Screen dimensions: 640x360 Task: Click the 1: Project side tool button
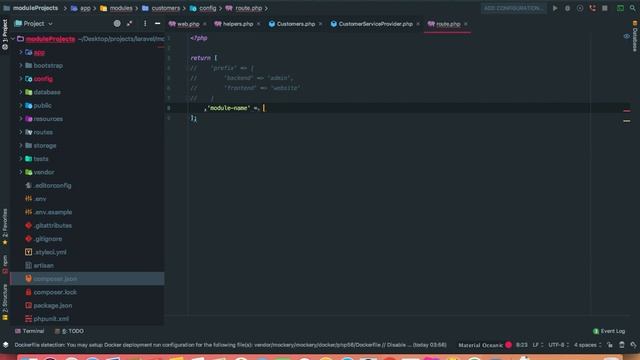tap(5, 35)
